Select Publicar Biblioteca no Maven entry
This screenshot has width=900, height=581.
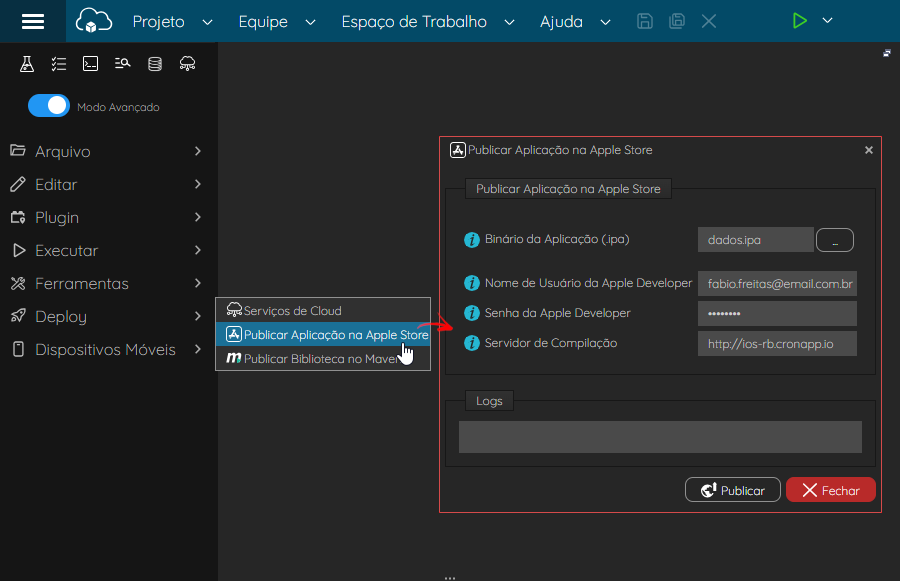[x=323, y=359]
